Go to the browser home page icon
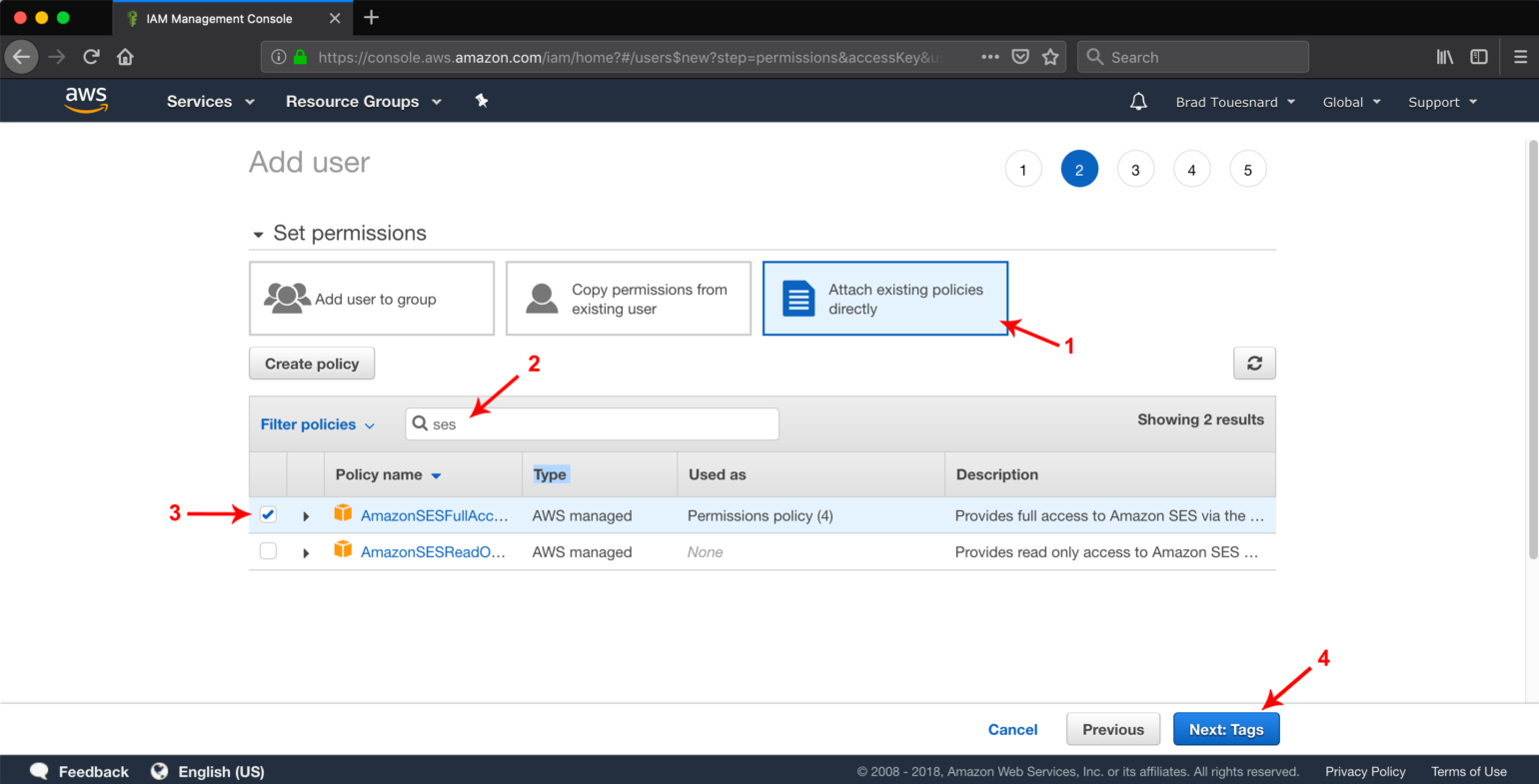1539x784 pixels. click(125, 57)
